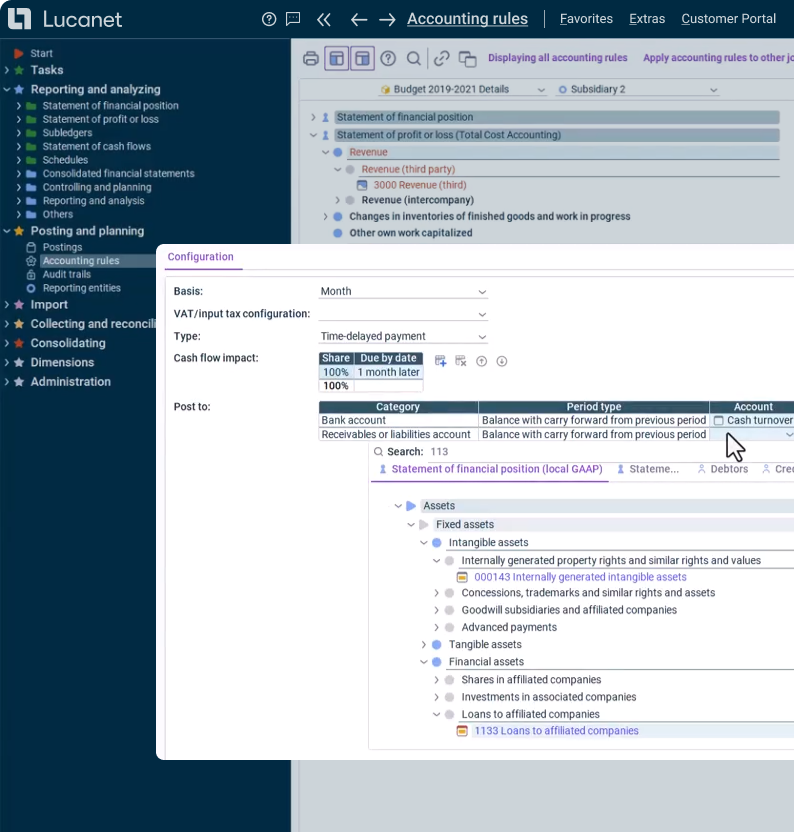Click the Search field containing 113
The image size is (794, 832).
point(439,452)
